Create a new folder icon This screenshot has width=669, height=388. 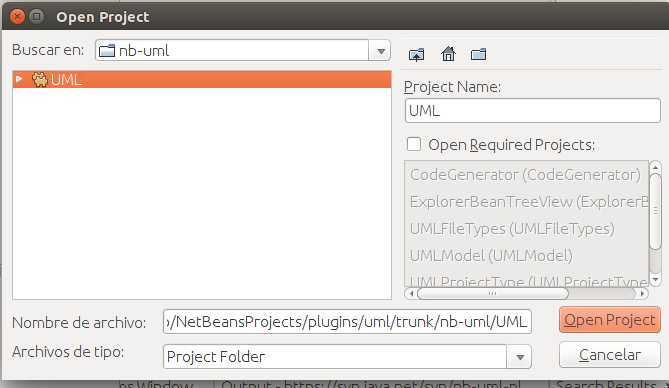478,54
